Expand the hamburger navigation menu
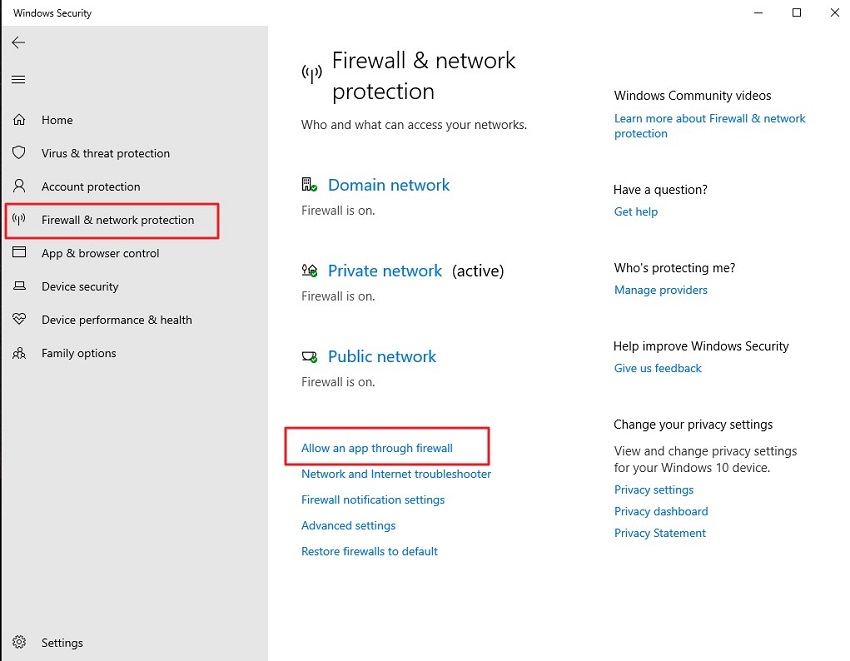Screen dimensions: 850x661 pos(19,80)
